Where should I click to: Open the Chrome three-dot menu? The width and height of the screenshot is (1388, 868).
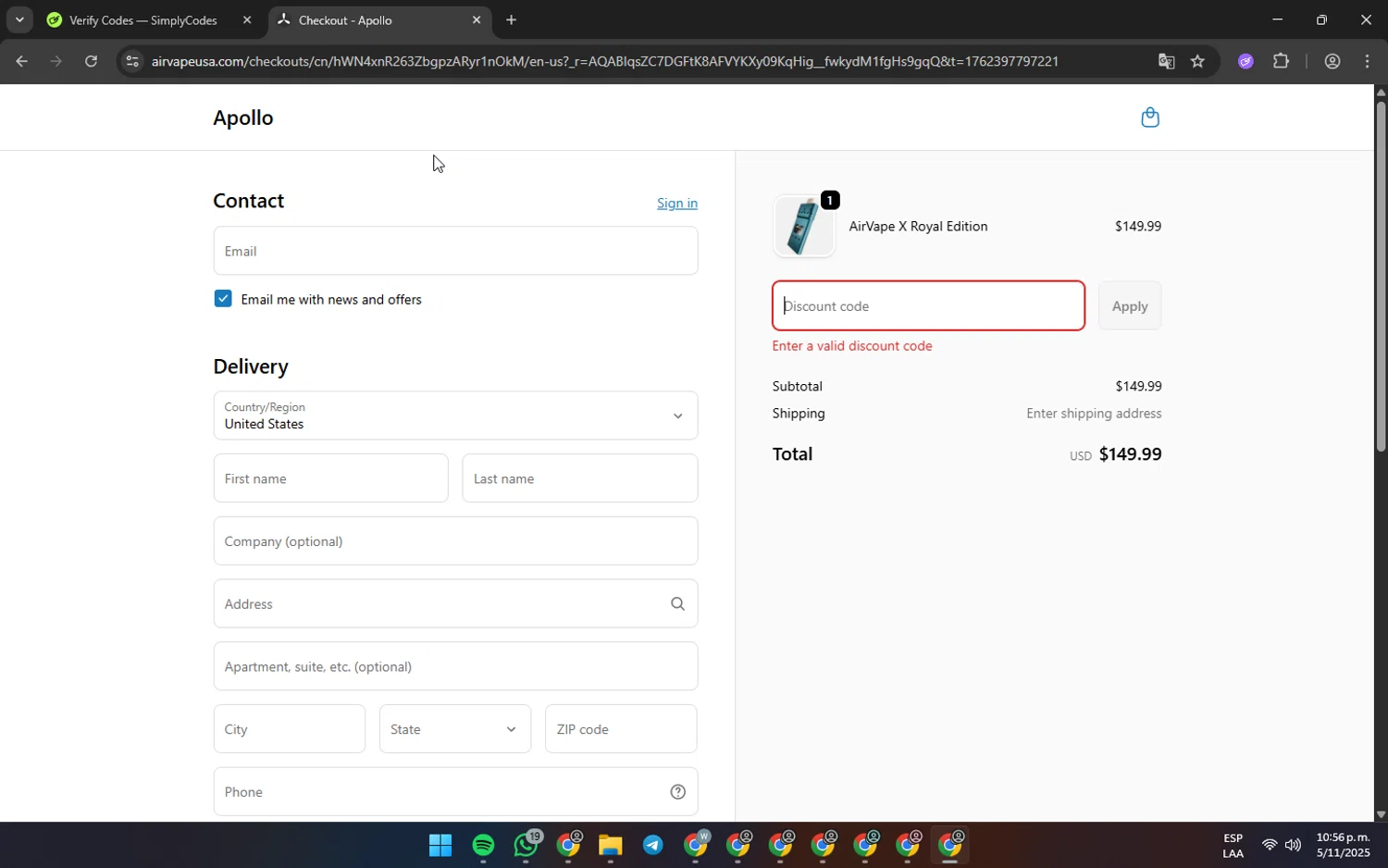pyautogui.click(x=1368, y=61)
